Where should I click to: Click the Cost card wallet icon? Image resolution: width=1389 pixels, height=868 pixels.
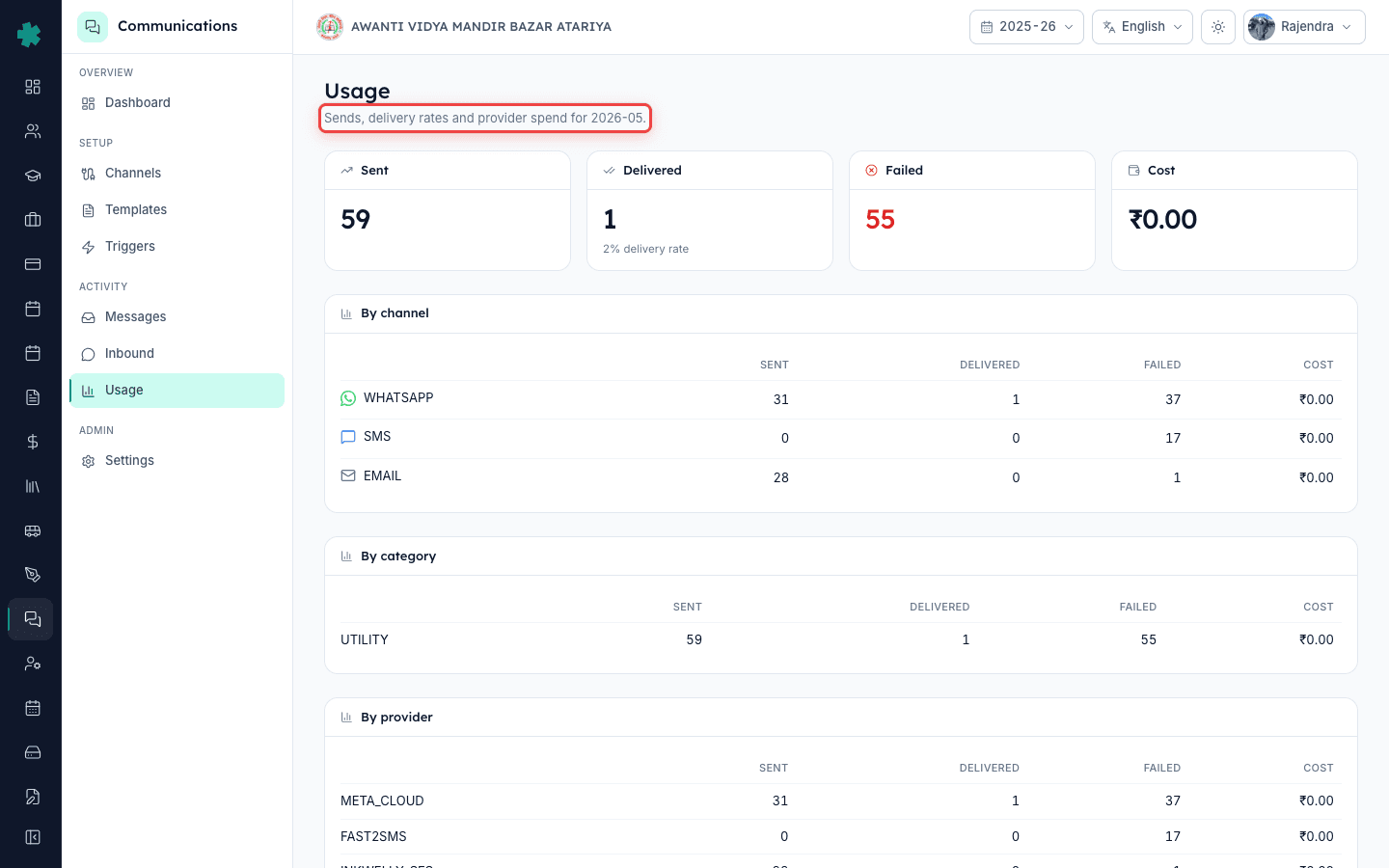pyautogui.click(x=1134, y=171)
